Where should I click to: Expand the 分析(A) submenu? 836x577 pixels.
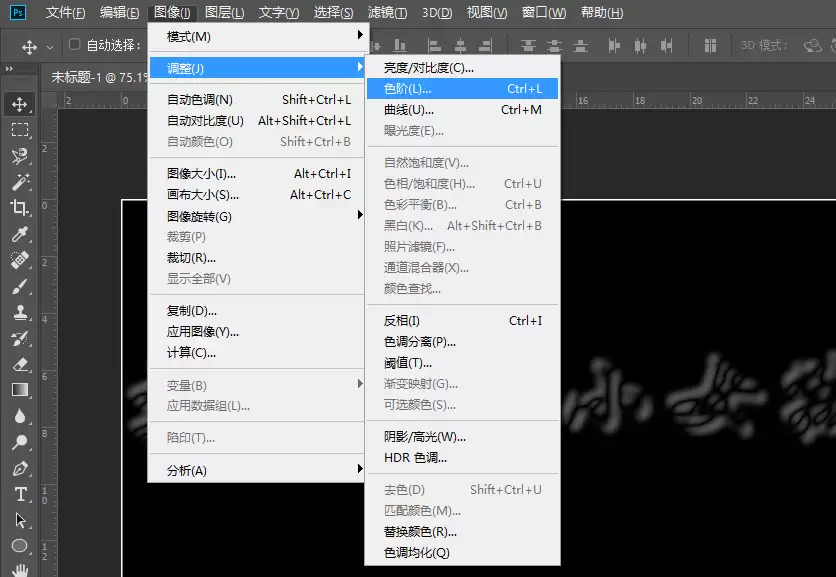257,470
